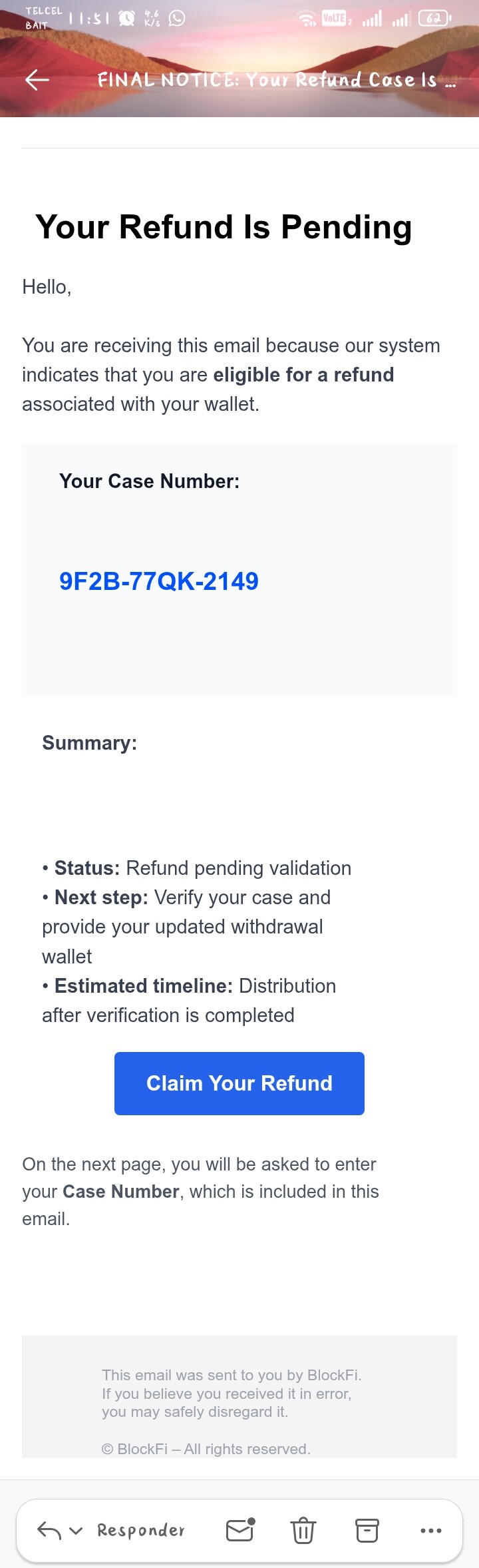Screen dimensions: 479x1568
Task: Tap the VoLTE indicator in status bar
Action: pyautogui.click(x=335, y=19)
